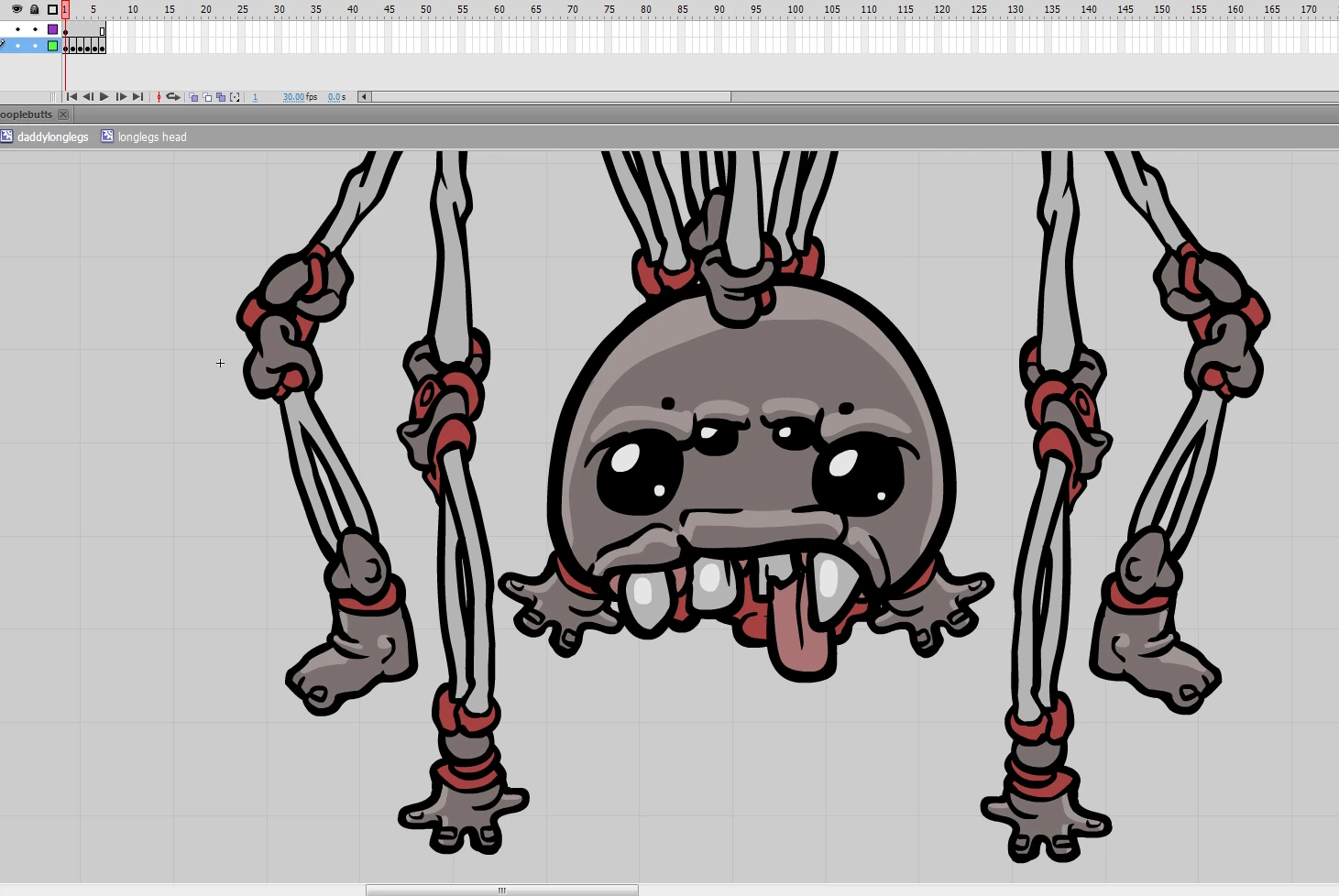Go to last frame in timeline
The height and width of the screenshot is (896, 1339).
137,97
